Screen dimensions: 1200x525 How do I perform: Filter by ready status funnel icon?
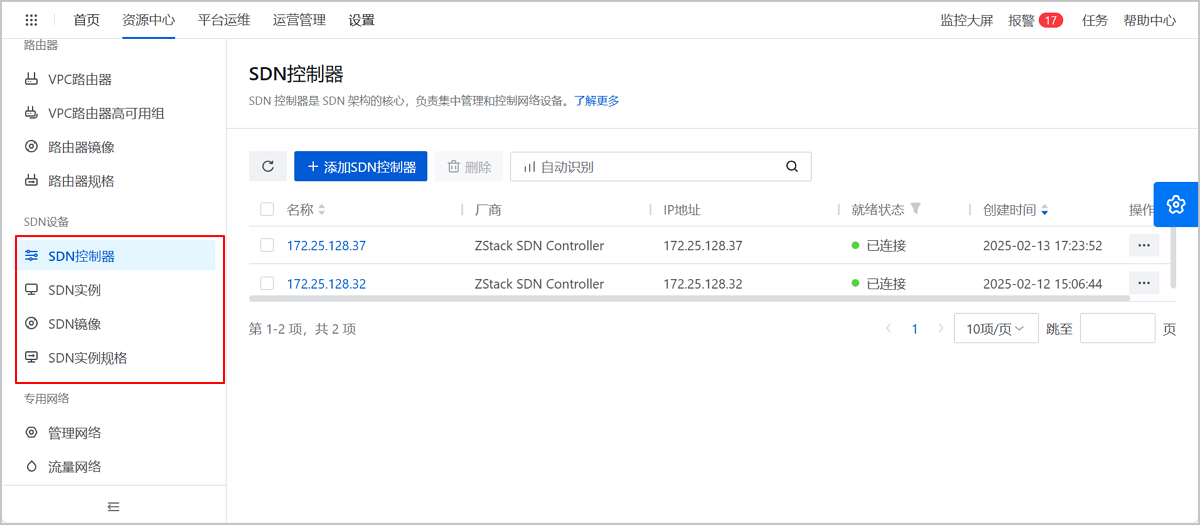coord(915,209)
